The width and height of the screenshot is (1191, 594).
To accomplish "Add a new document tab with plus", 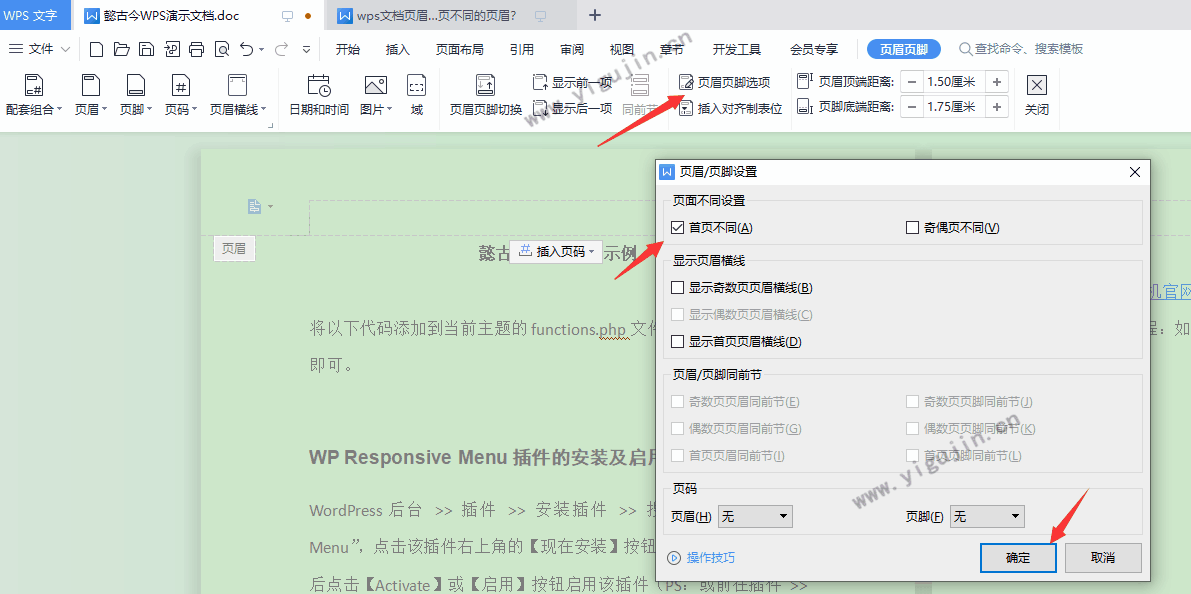I will [596, 15].
